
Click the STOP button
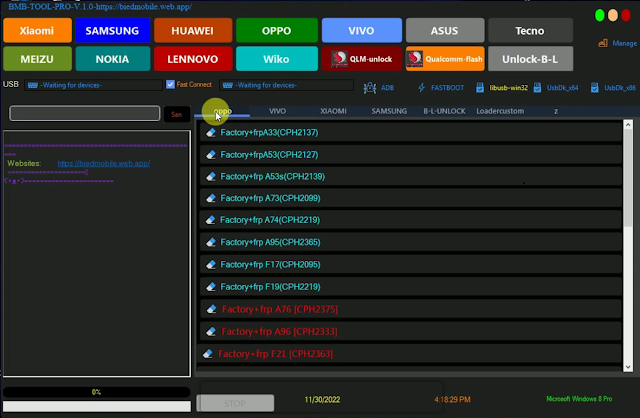click(235, 403)
